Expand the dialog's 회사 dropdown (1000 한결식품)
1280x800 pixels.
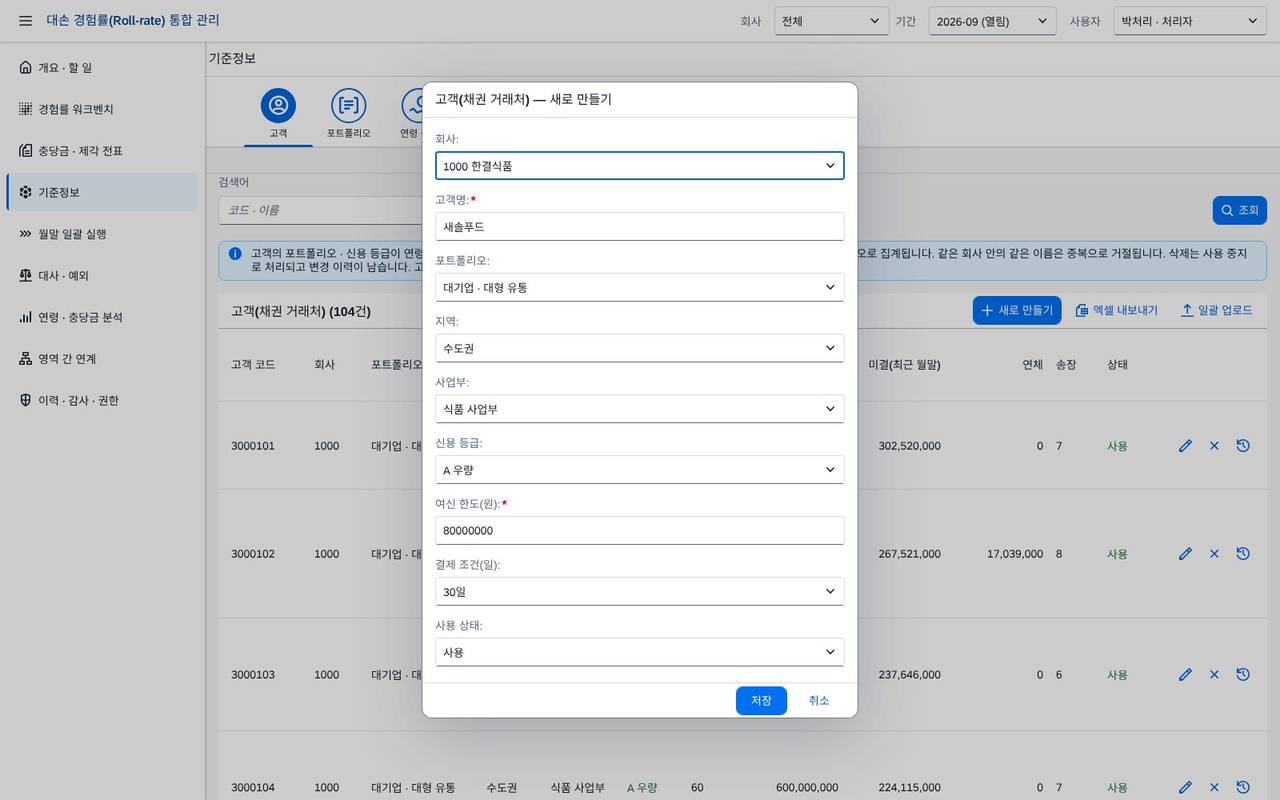[640, 166]
